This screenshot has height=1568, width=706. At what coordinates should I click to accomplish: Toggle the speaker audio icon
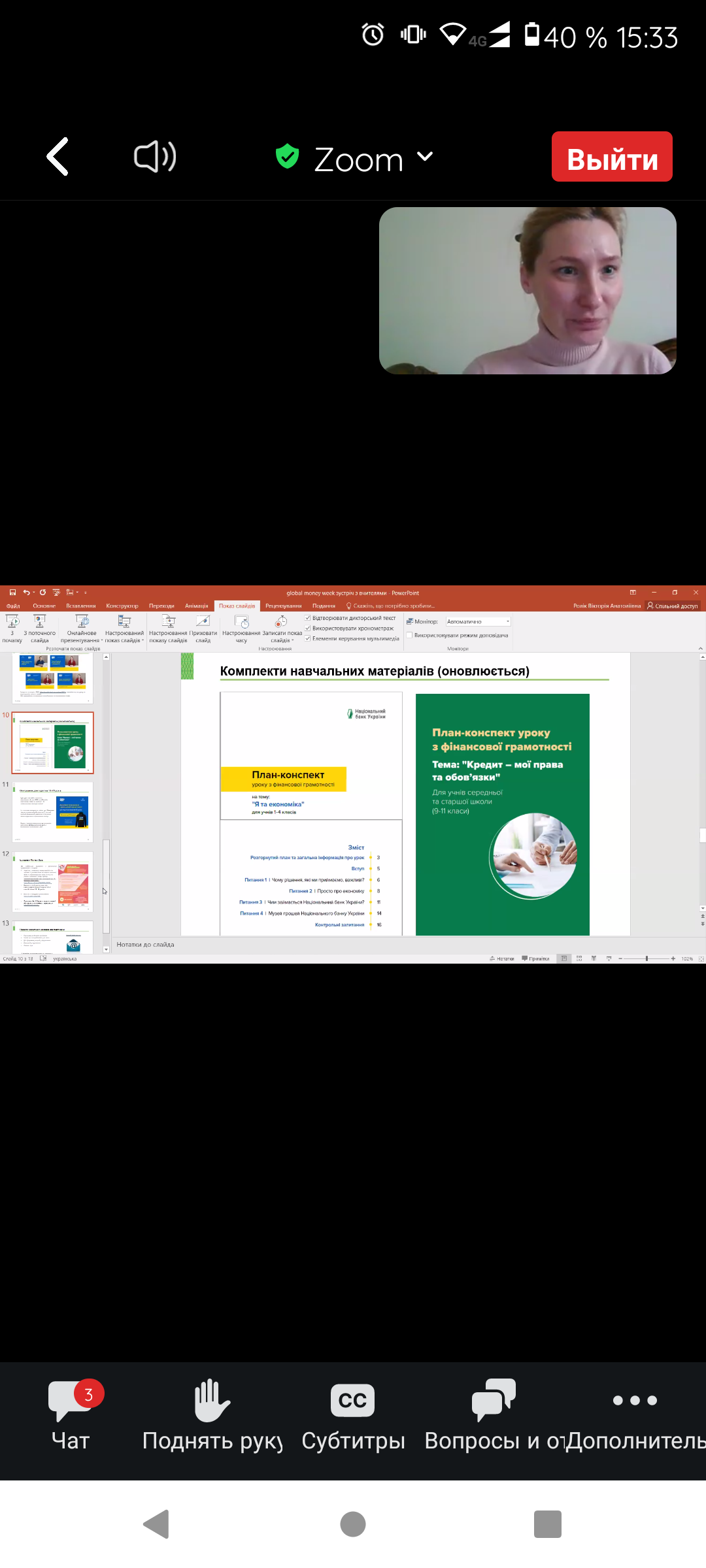coord(155,157)
